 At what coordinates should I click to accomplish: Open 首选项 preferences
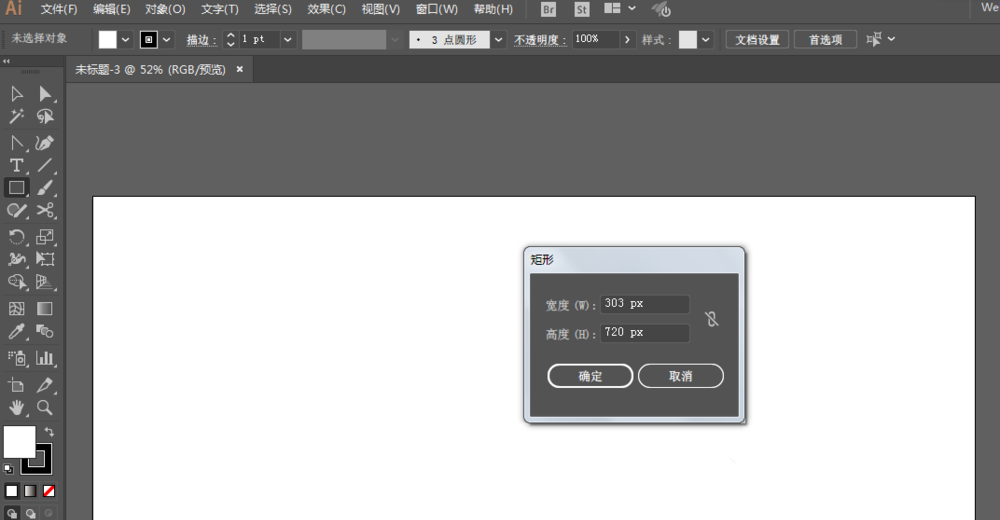pos(825,40)
